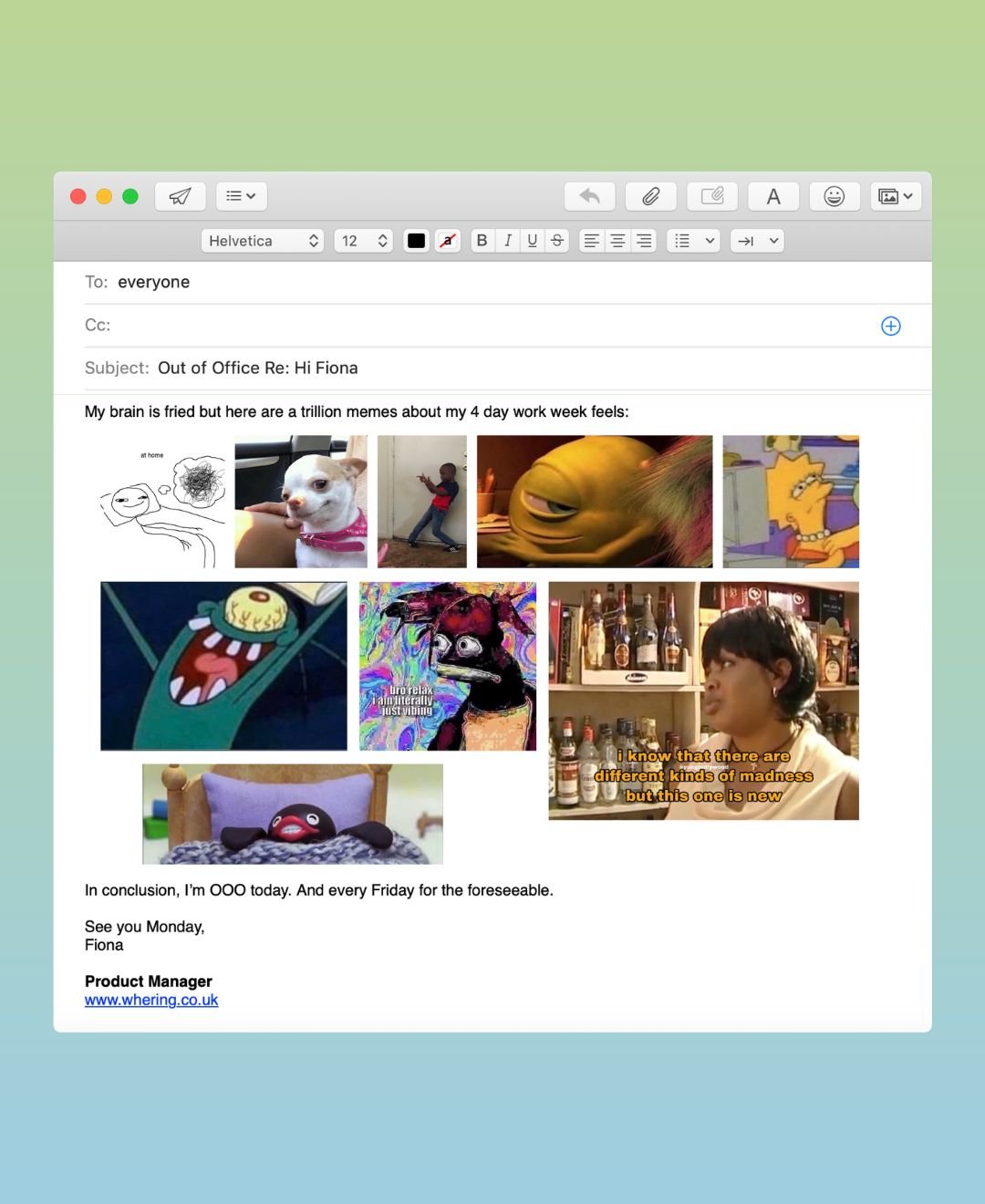Select the stick figure 'at home' sketch image
The height and width of the screenshot is (1204, 985).
(162, 502)
